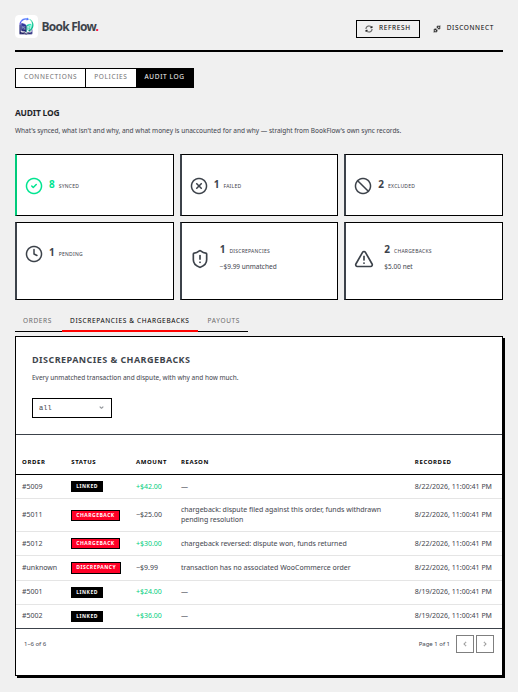The width and height of the screenshot is (518, 692).
Task: Open the Payouts sub-tab
Action: [x=224, y=321]
